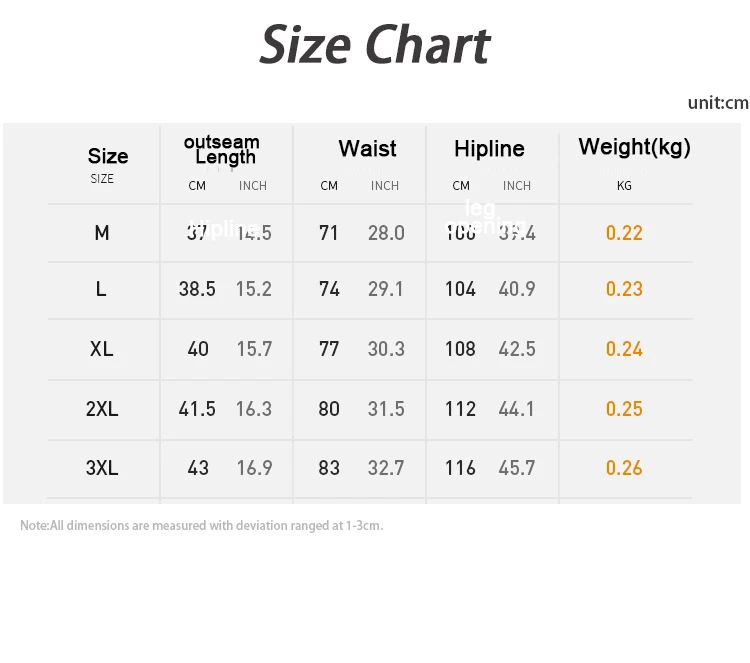
Task: Click the outseam Length column header
Action: pyautogui.click(x=223, y=150)
